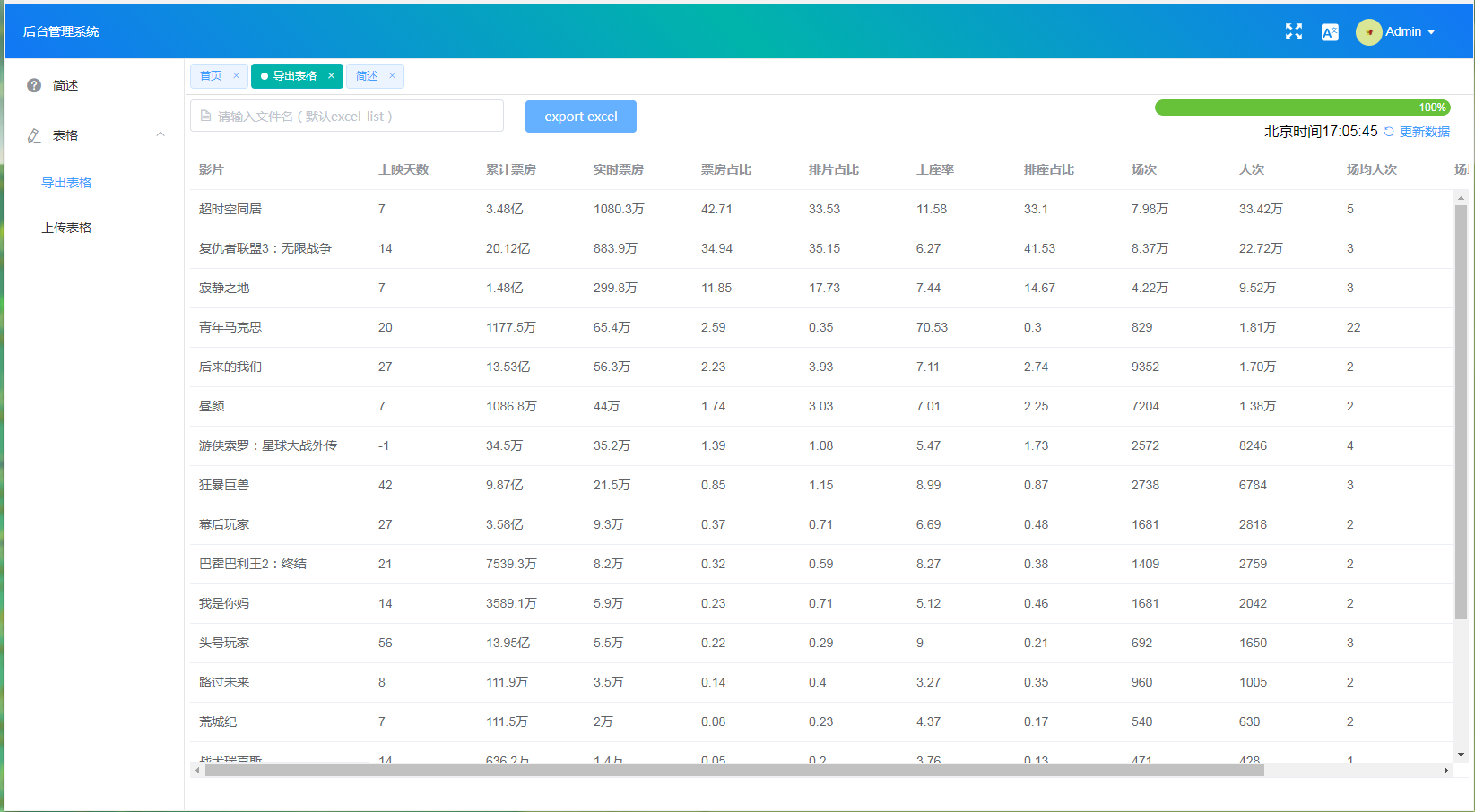Click the 青年马克思 film name cell
The image size is (1475, 812).
(230, 327)
